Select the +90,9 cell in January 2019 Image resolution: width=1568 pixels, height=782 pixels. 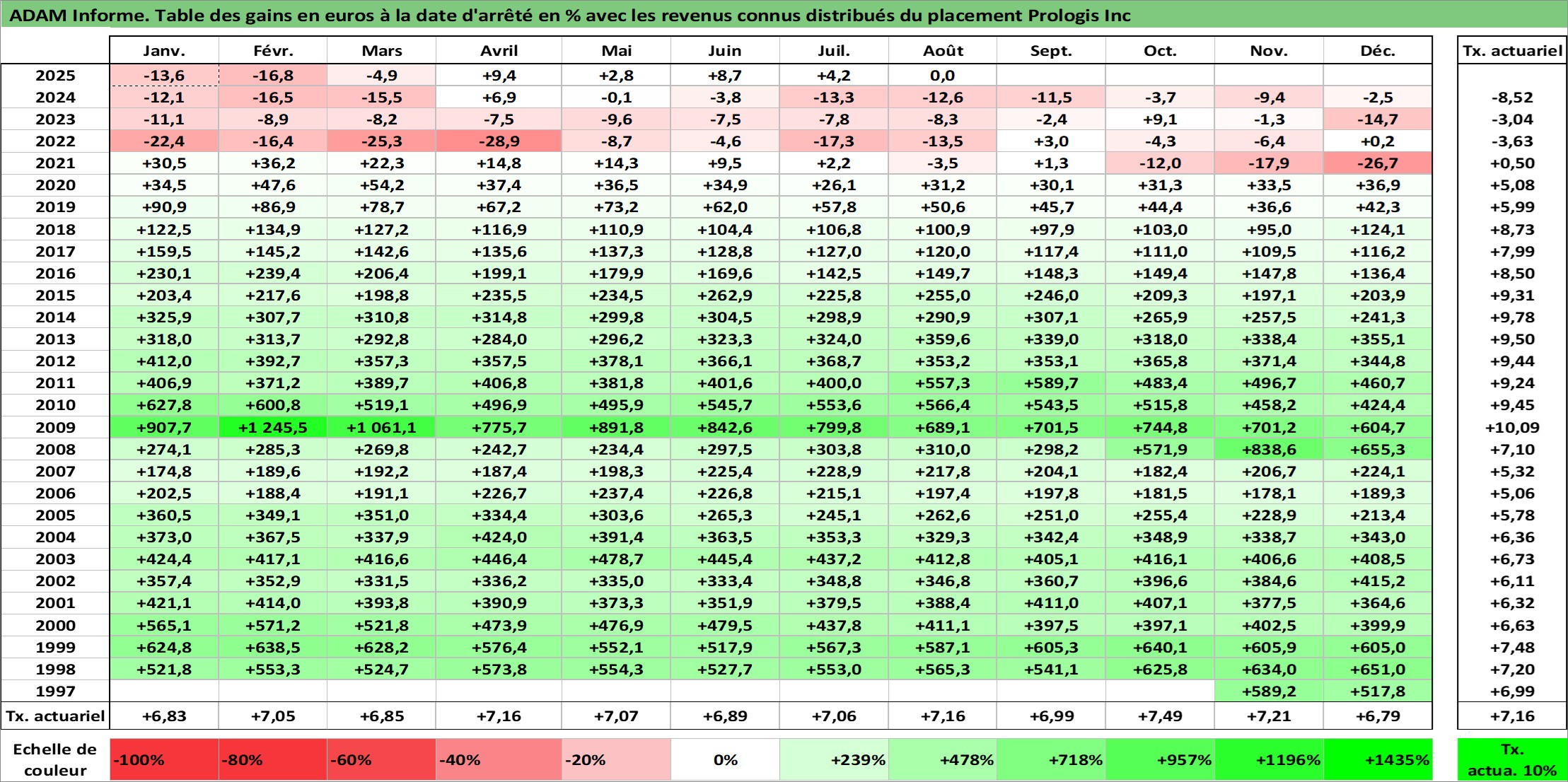click(x=164, y=207)
